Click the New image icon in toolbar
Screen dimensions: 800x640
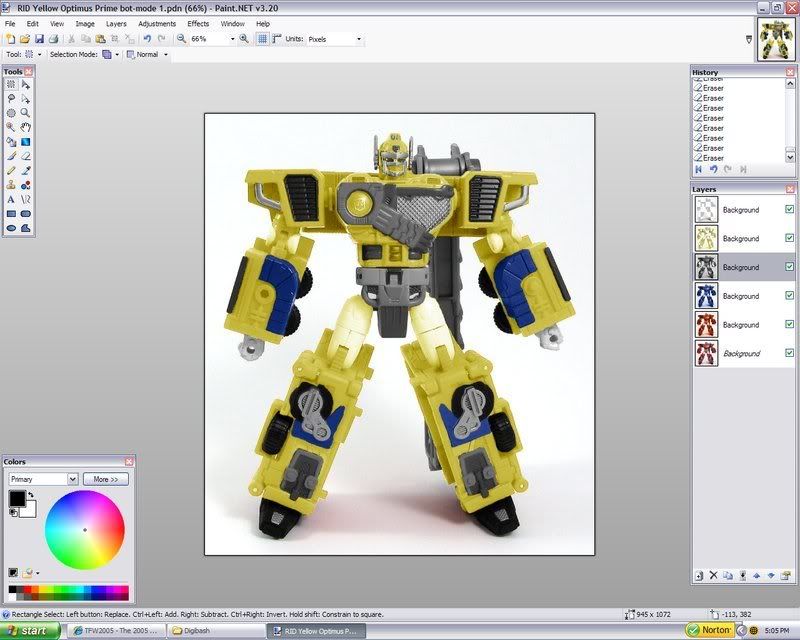tap(10, 39)
